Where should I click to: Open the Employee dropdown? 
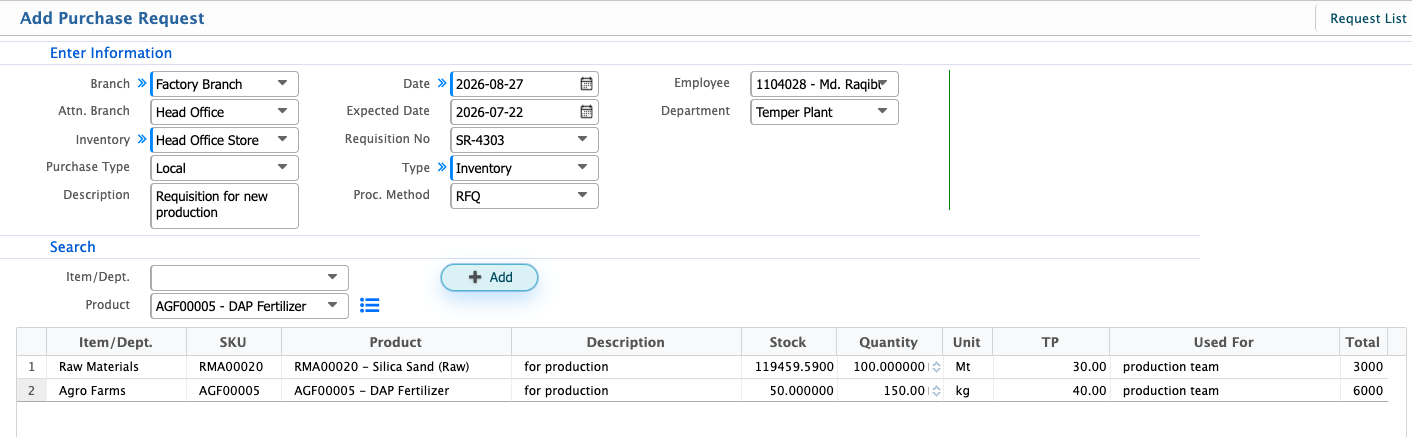coord(883,84)
